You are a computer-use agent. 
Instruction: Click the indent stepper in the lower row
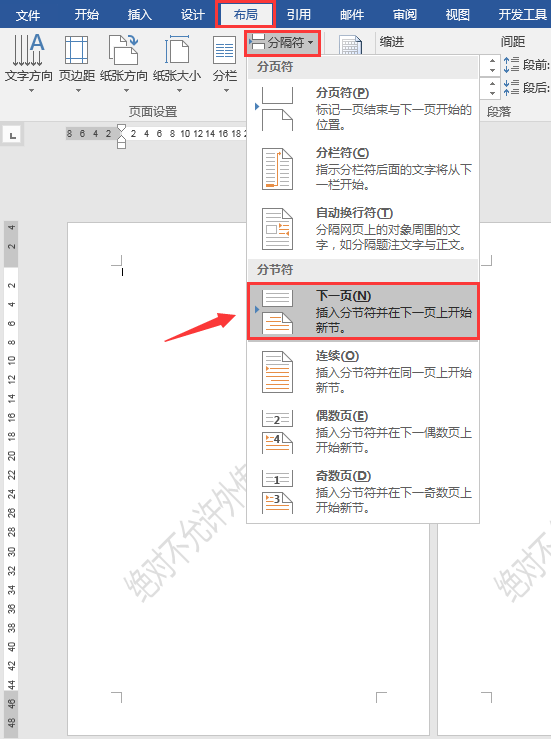click(x=492, y=88)
